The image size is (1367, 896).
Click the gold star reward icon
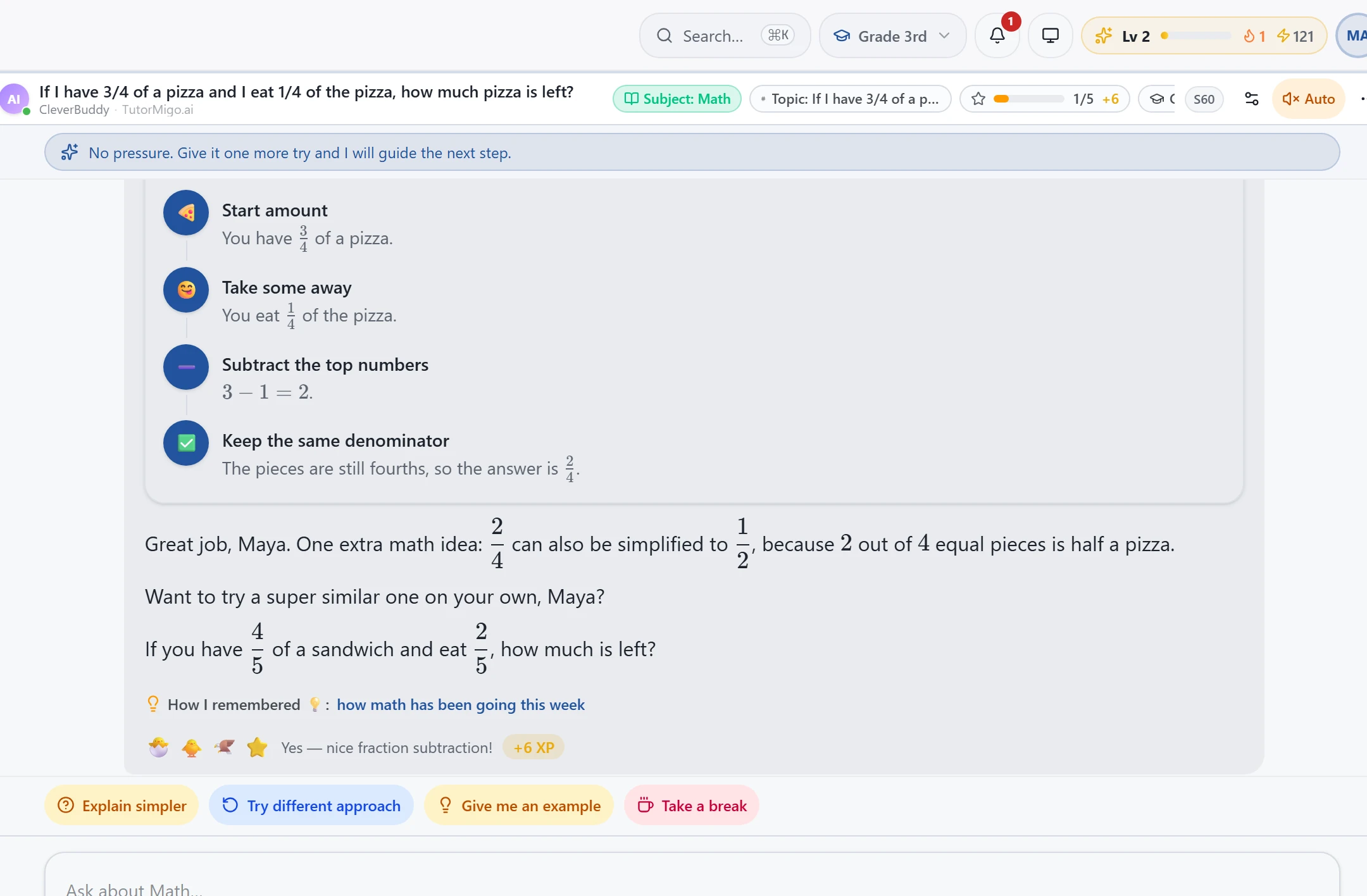257,747
